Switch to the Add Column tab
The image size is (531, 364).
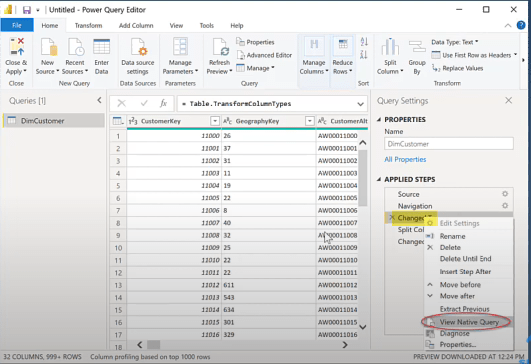click(136, 25)
